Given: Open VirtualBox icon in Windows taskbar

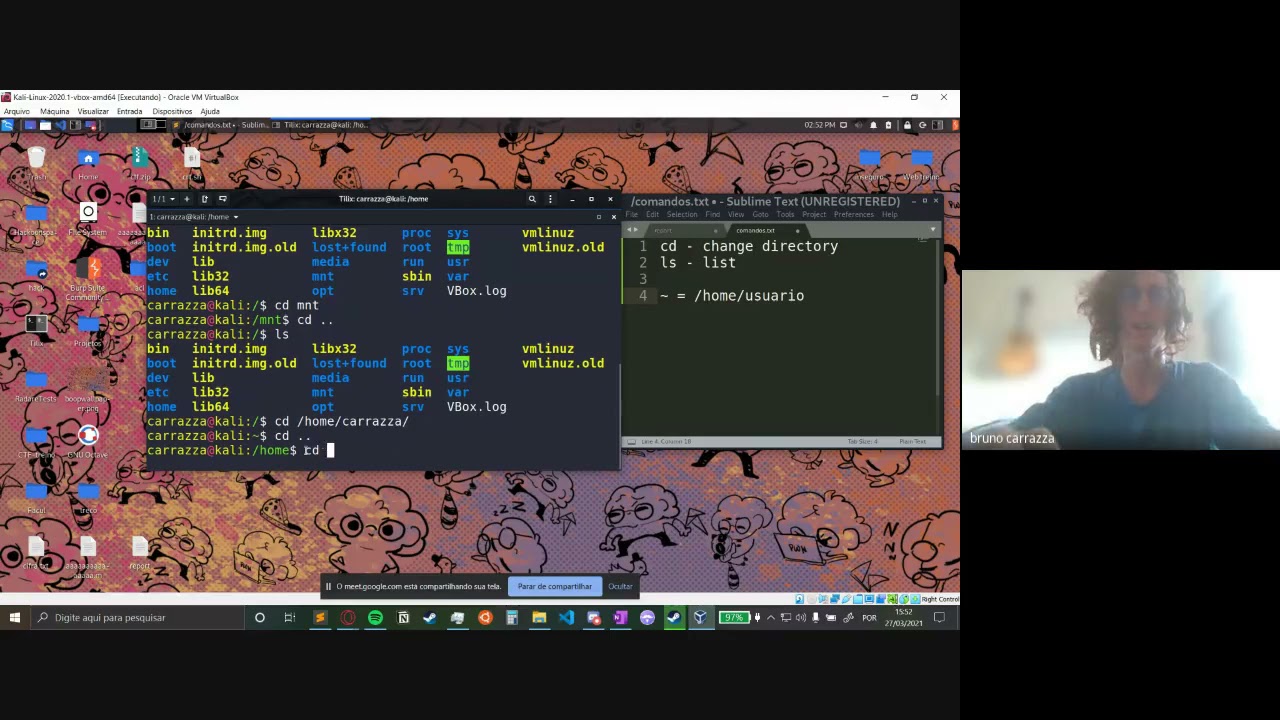Looking at the screenshot, I should click(x=700, y=617).
